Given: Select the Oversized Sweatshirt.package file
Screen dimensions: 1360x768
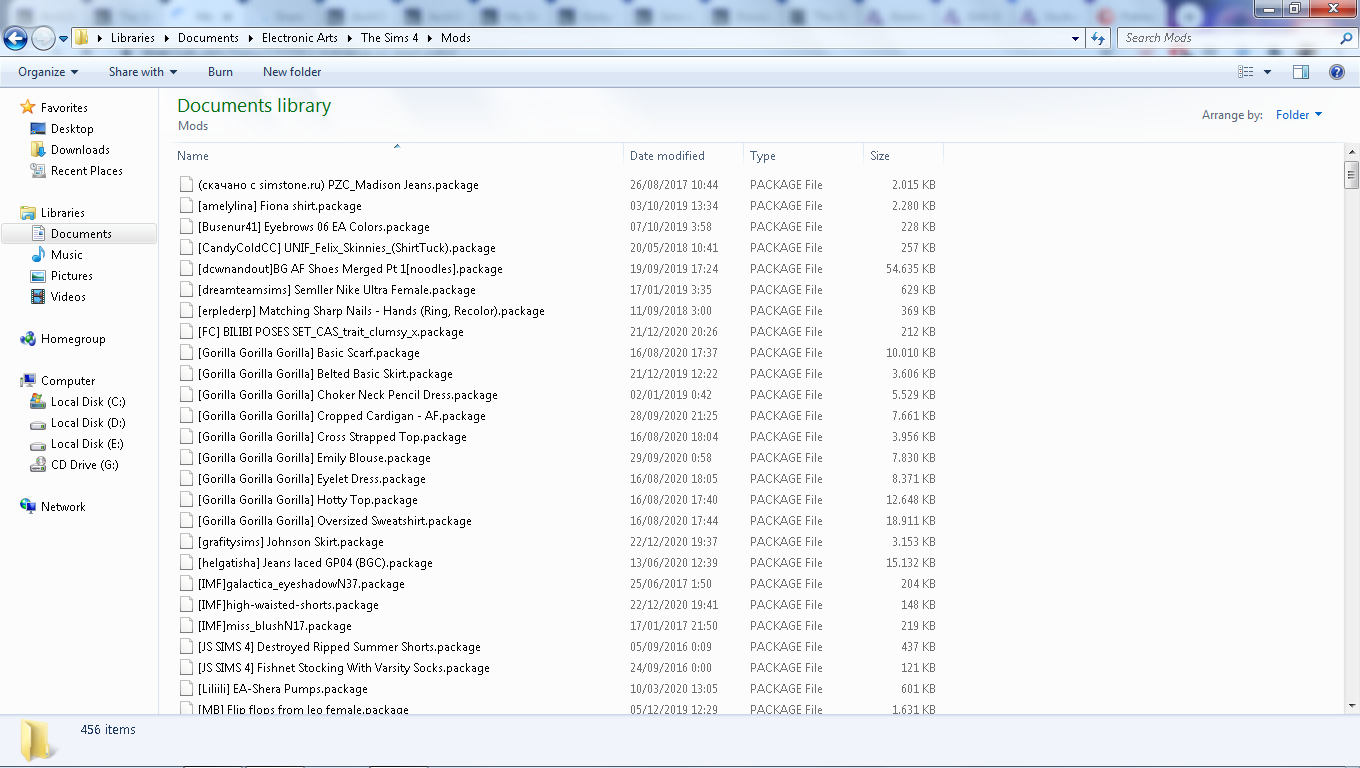Looking at the screenshot, I should [335, 521].
